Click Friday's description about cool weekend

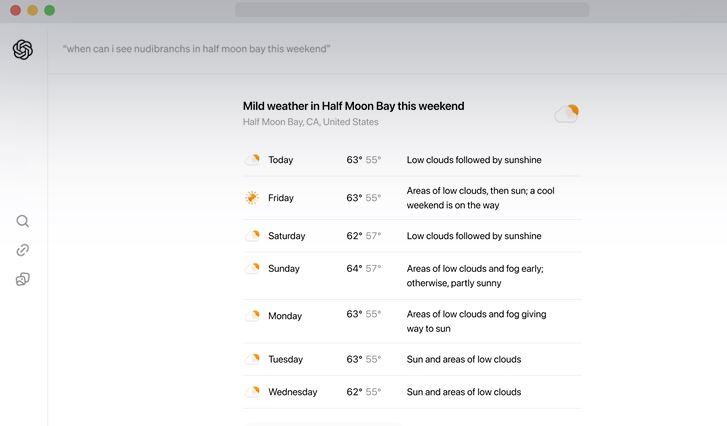pyautogui.click(x=480, y=198)
